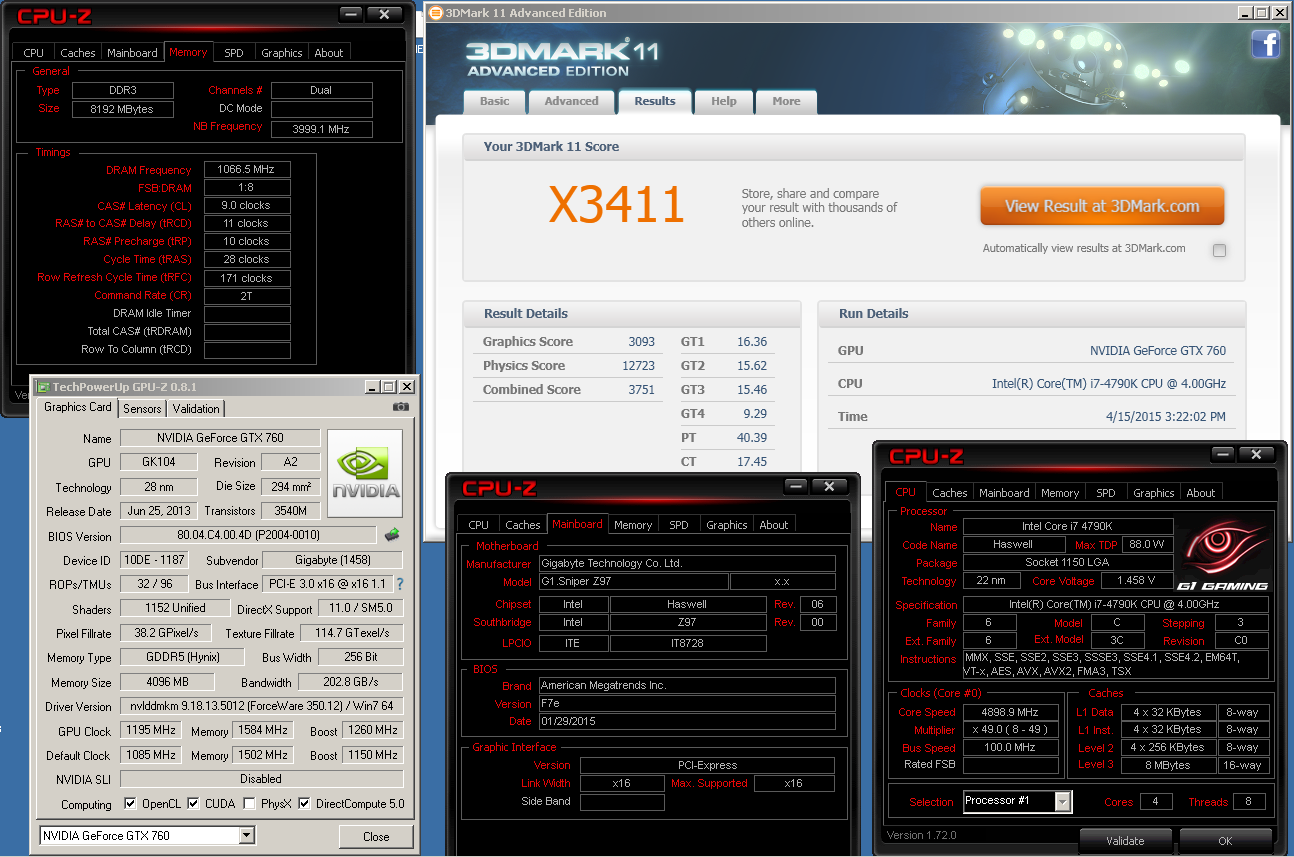Open the Validation tab in GPU-Z
Viewport: 1294px width, 857px height.
196,408
